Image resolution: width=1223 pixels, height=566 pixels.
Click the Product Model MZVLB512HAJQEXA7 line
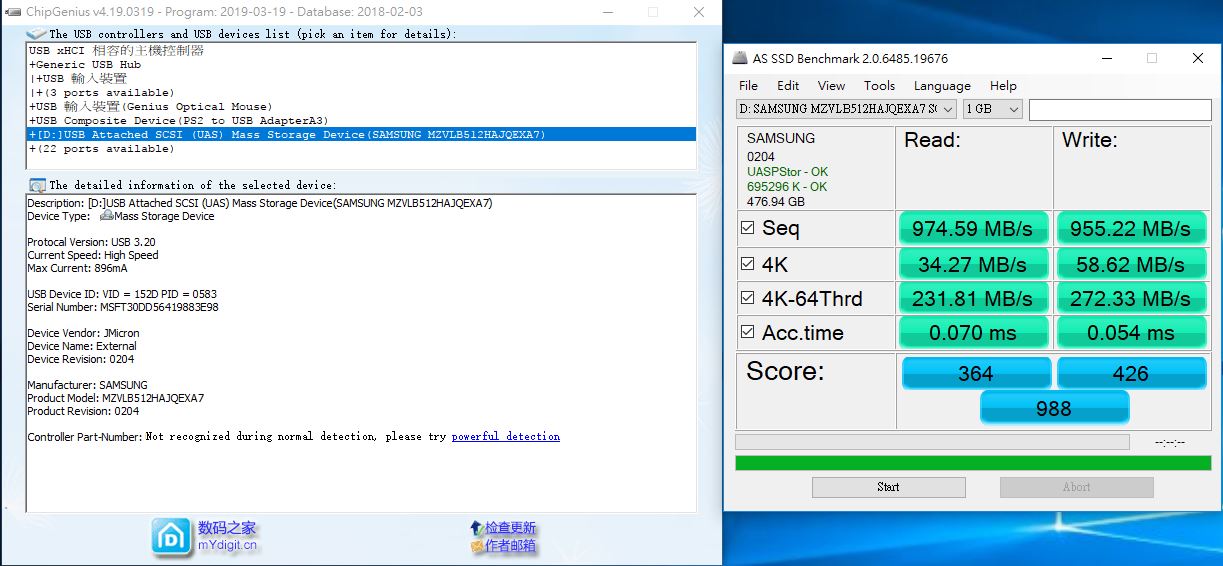click(116, 398)
